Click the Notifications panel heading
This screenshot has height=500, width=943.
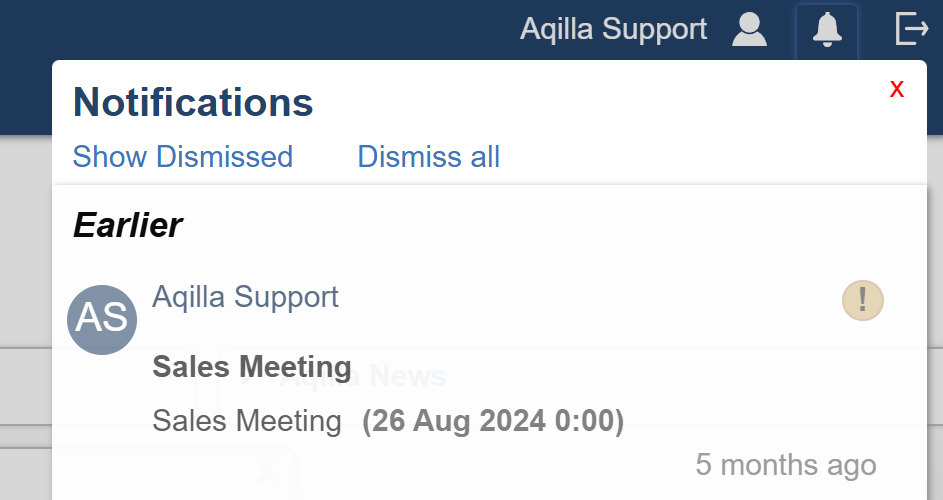tap(193, 102)
